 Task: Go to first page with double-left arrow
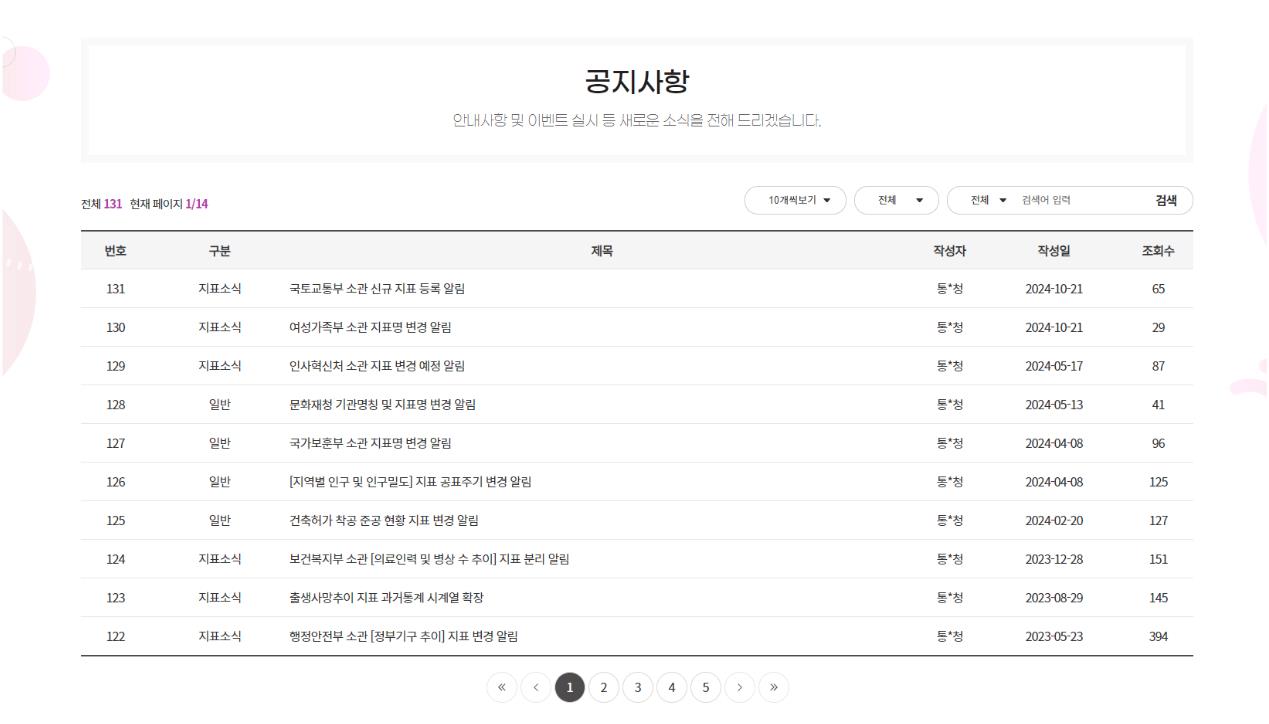pyautogui.click(x=502, y=688)
